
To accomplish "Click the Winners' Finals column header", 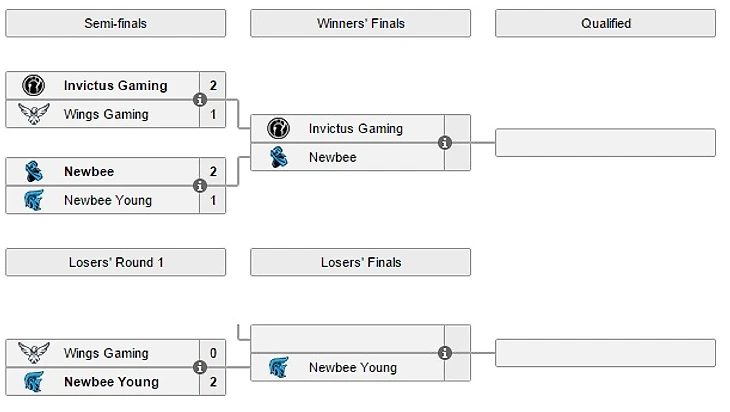I will tap(360, 23).
